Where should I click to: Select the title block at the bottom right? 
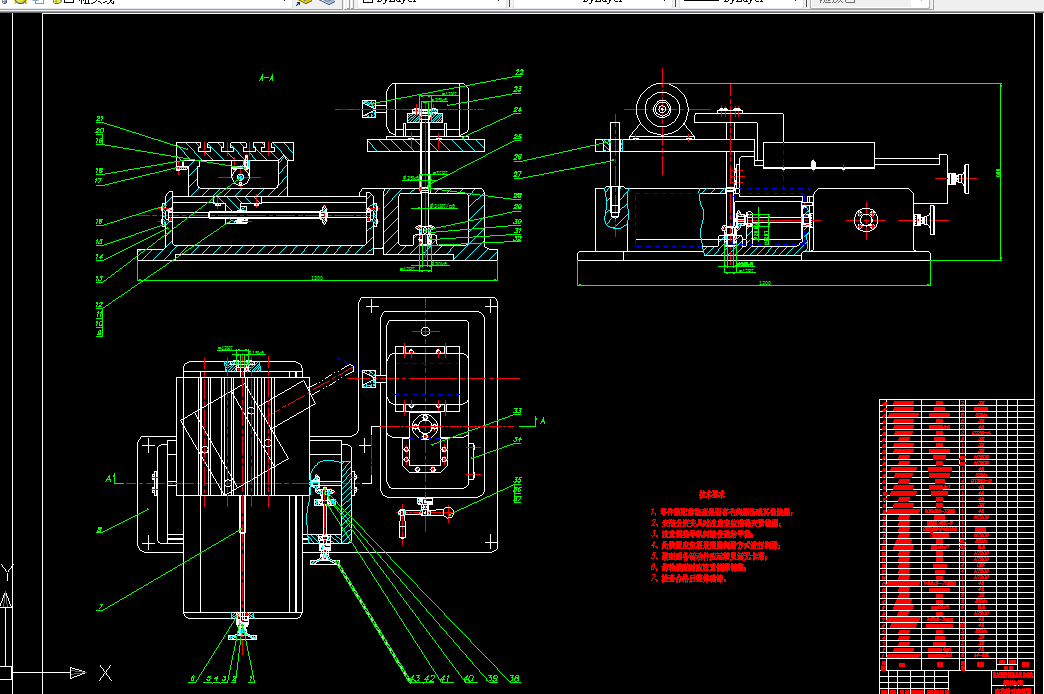tap(957, 681)
